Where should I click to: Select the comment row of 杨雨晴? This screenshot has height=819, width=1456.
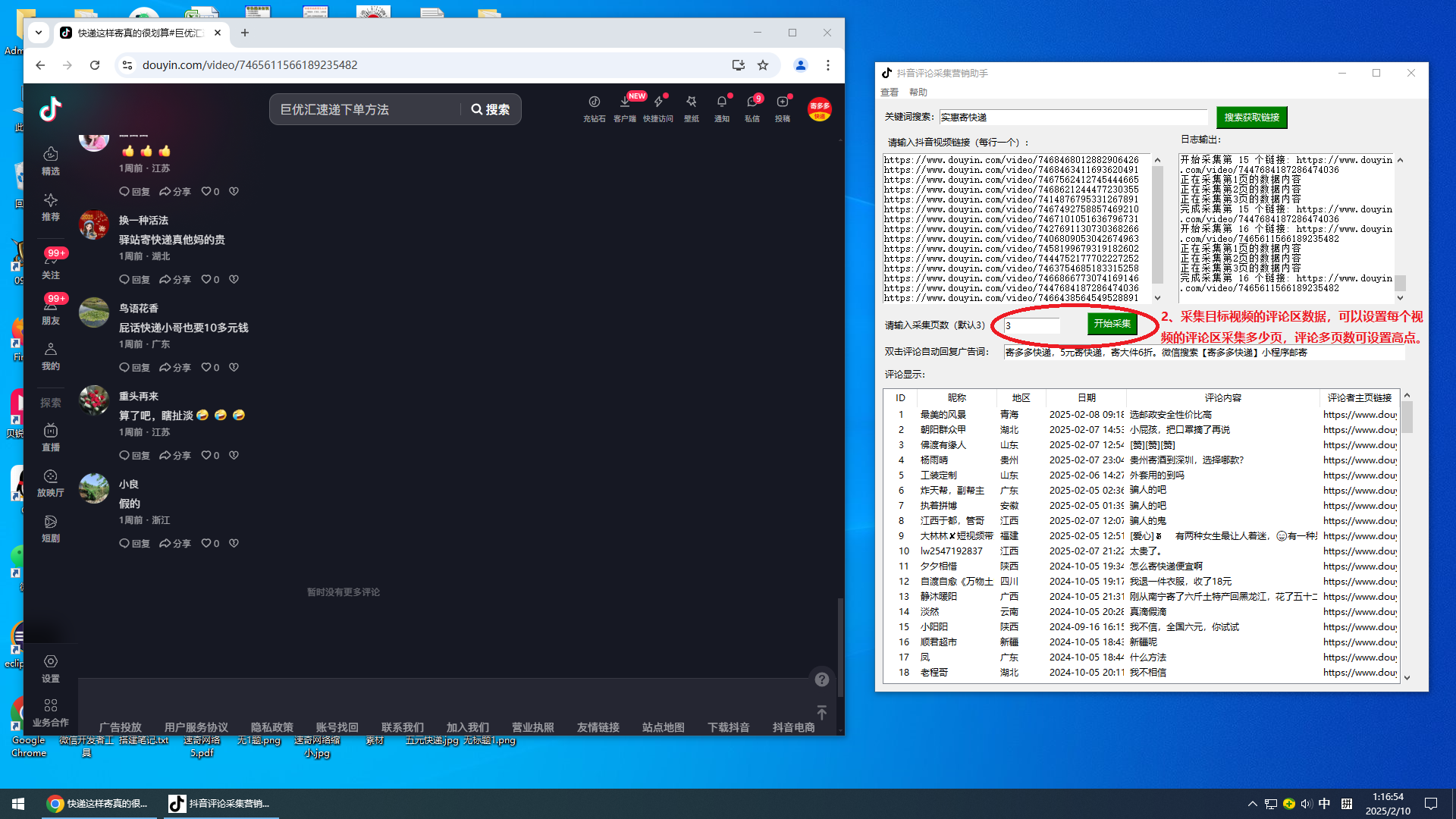point(1141,460)
